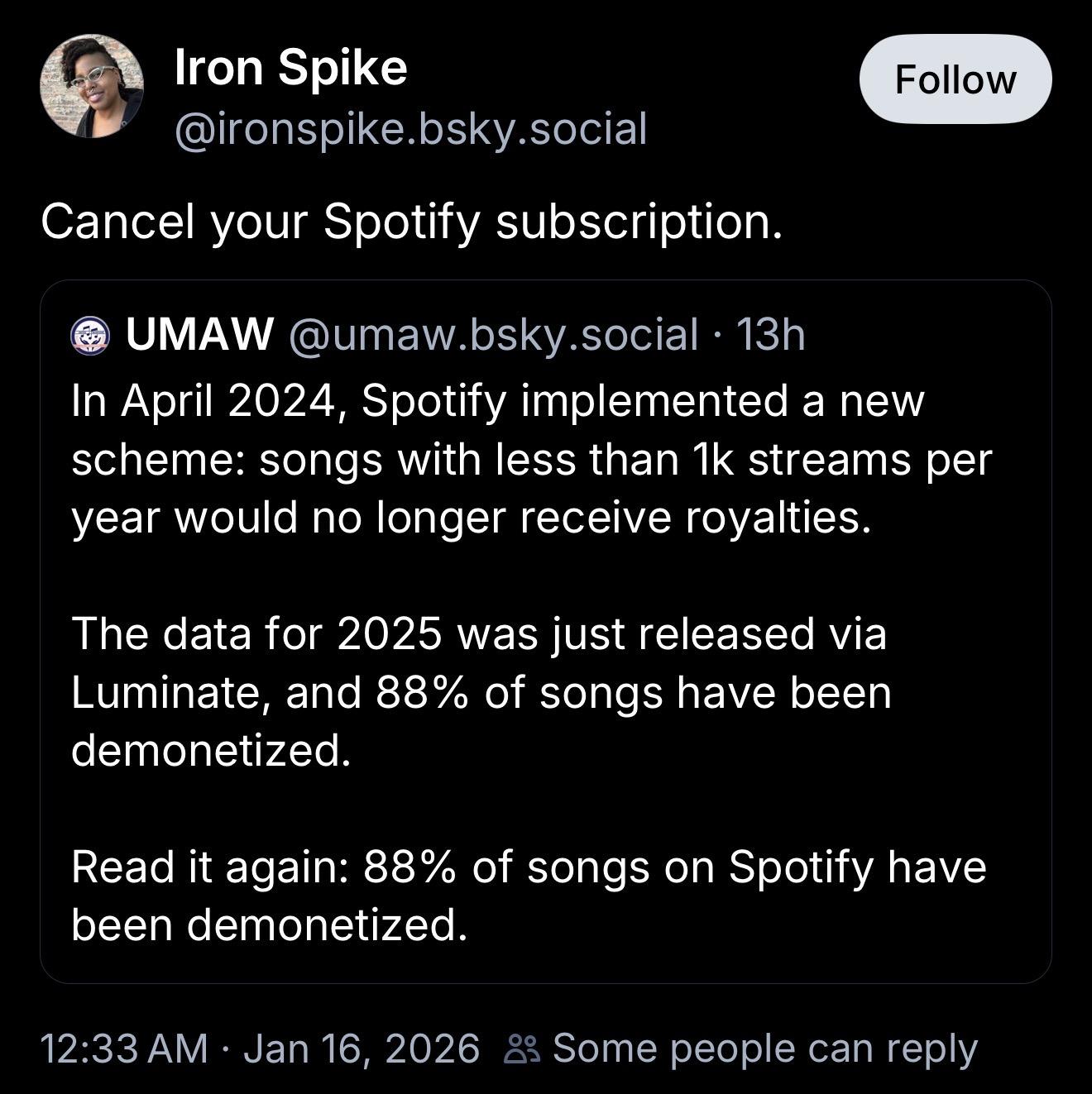Click the "Read it again" paragraph

point(528,896)
